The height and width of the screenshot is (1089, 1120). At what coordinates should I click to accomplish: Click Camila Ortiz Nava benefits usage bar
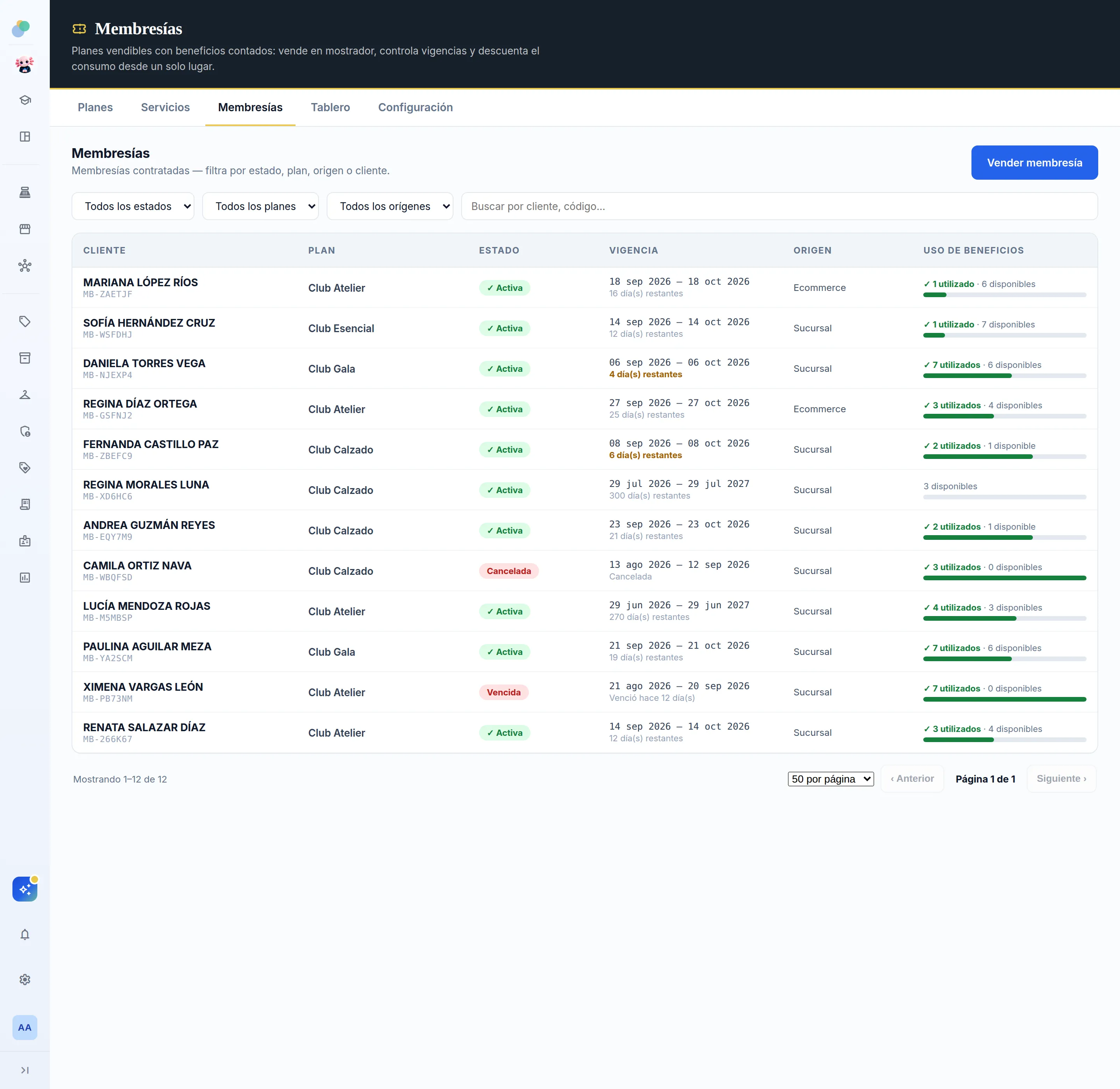tap(1004, 578)
